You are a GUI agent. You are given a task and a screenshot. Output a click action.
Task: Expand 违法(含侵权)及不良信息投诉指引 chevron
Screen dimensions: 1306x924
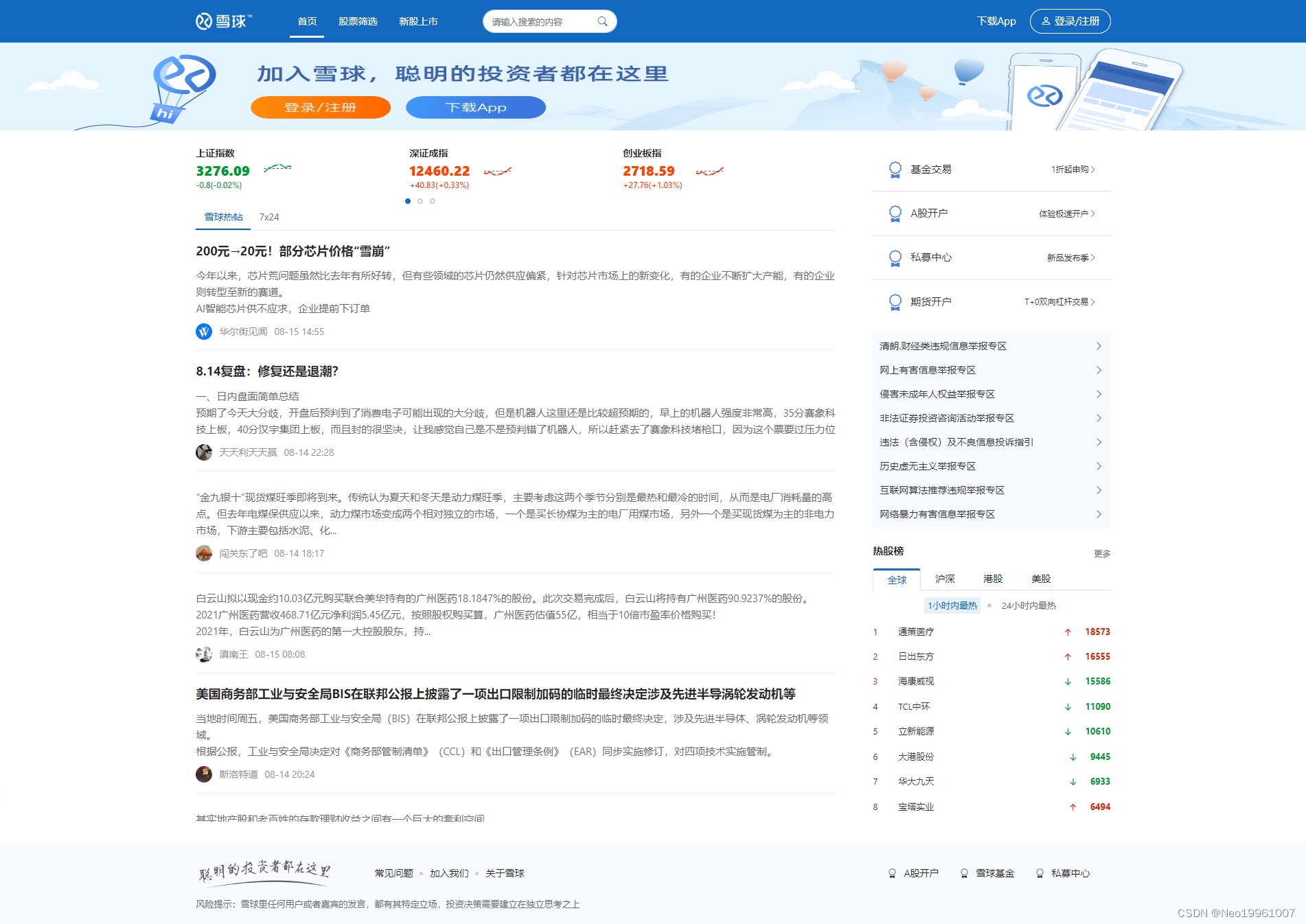coord(1099,442)
